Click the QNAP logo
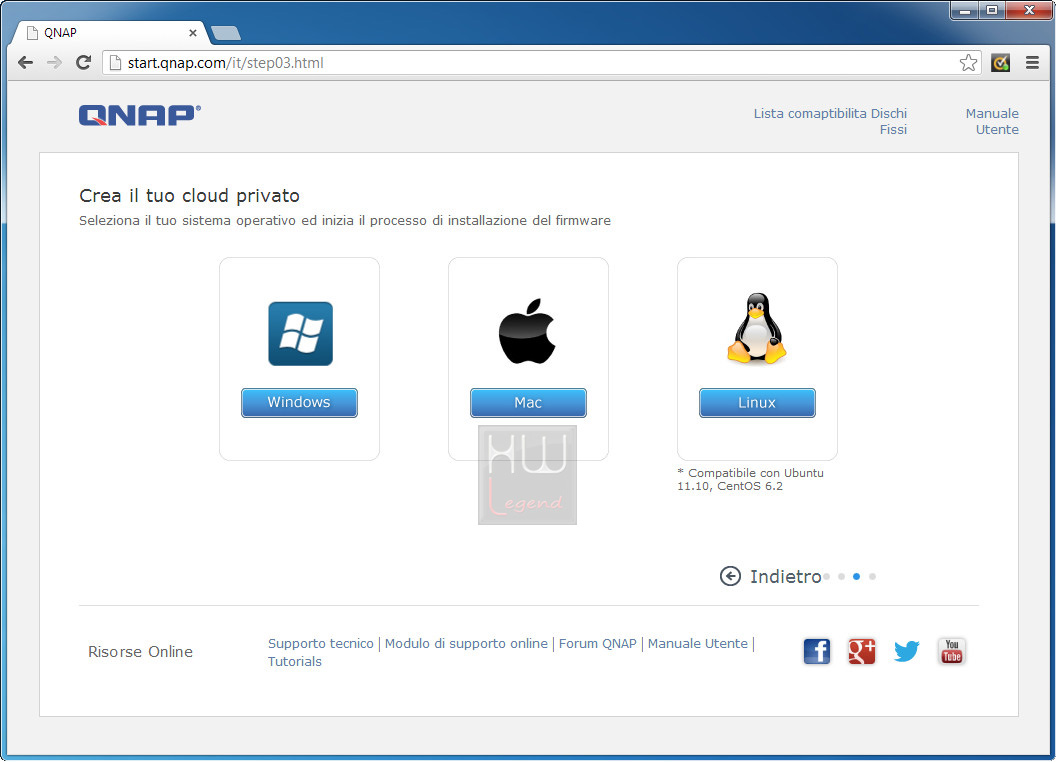The image size is (1057, 762). point(140,115)
